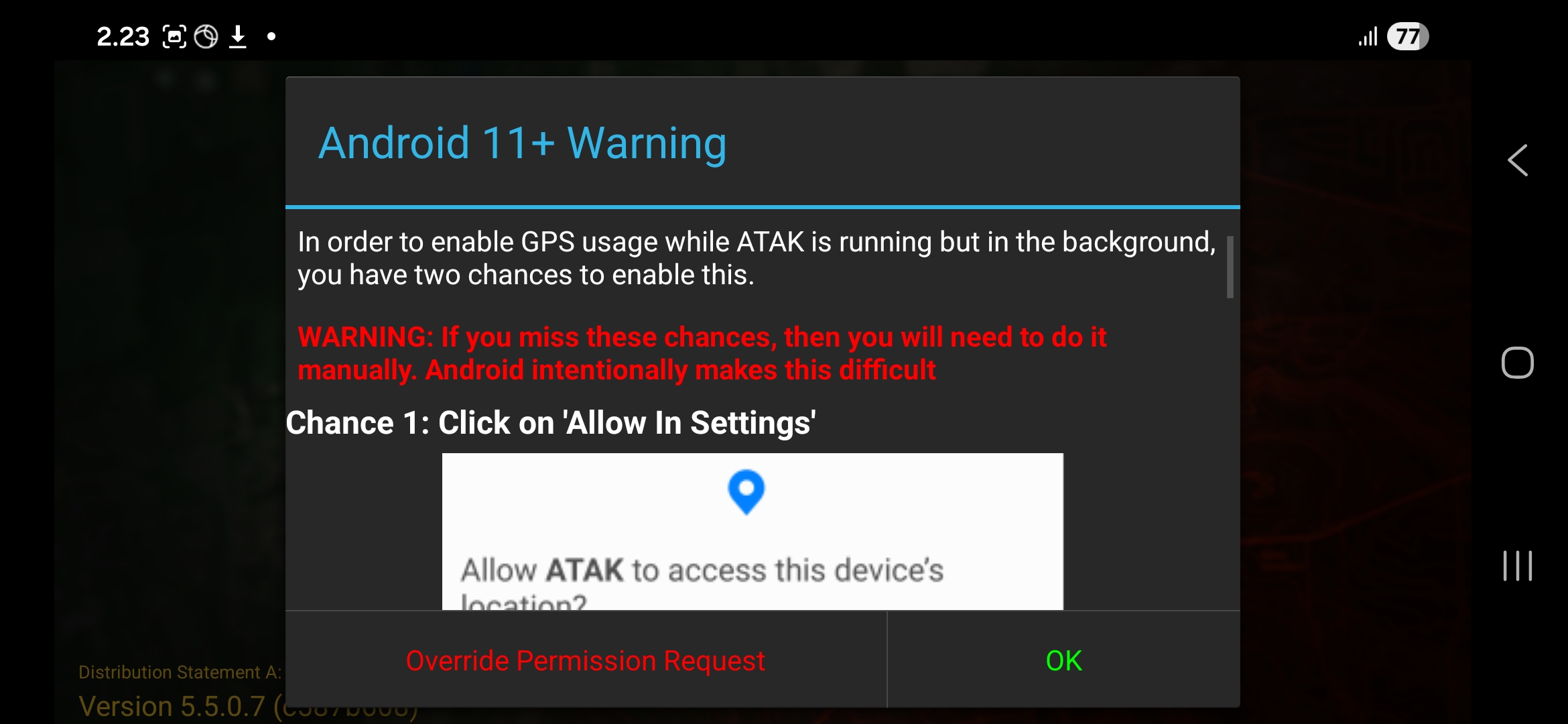Tap the red WARNING text paragraph

point(702,353)
